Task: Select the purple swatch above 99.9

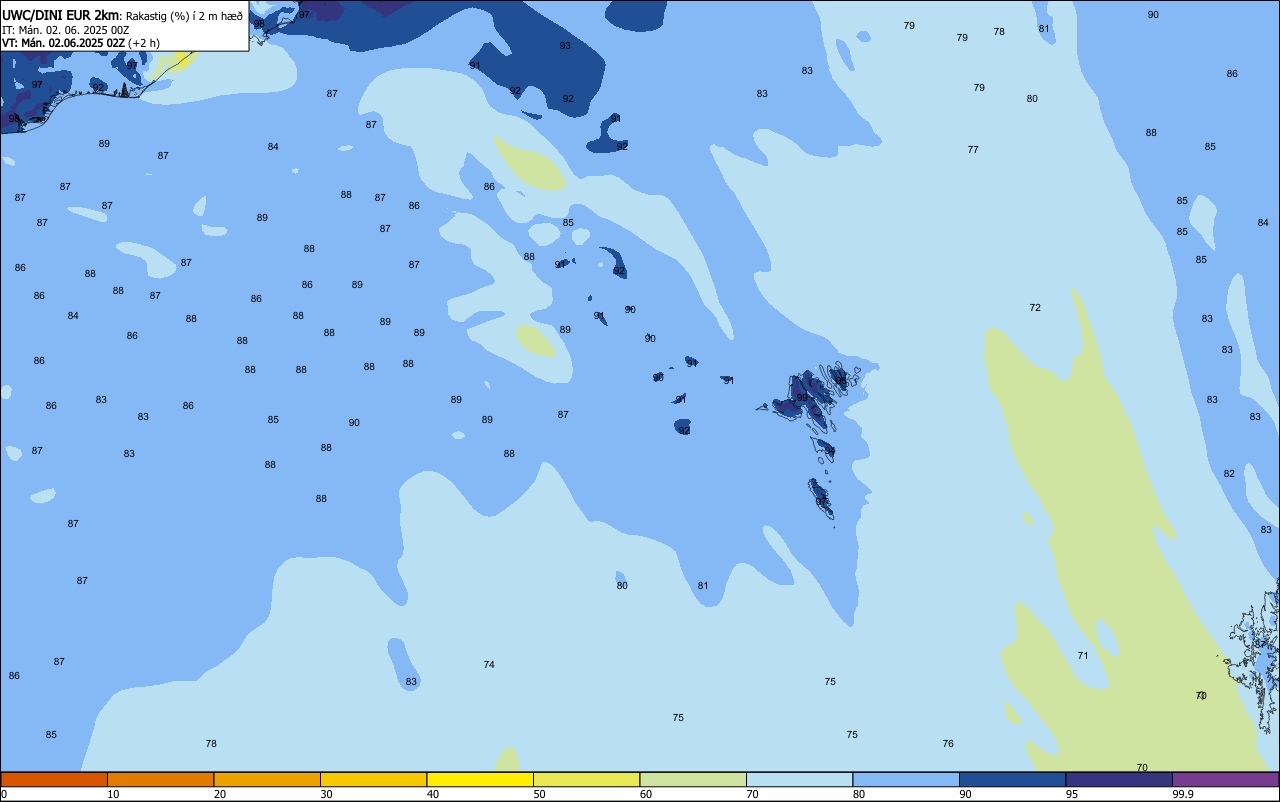Action: 1225,779
